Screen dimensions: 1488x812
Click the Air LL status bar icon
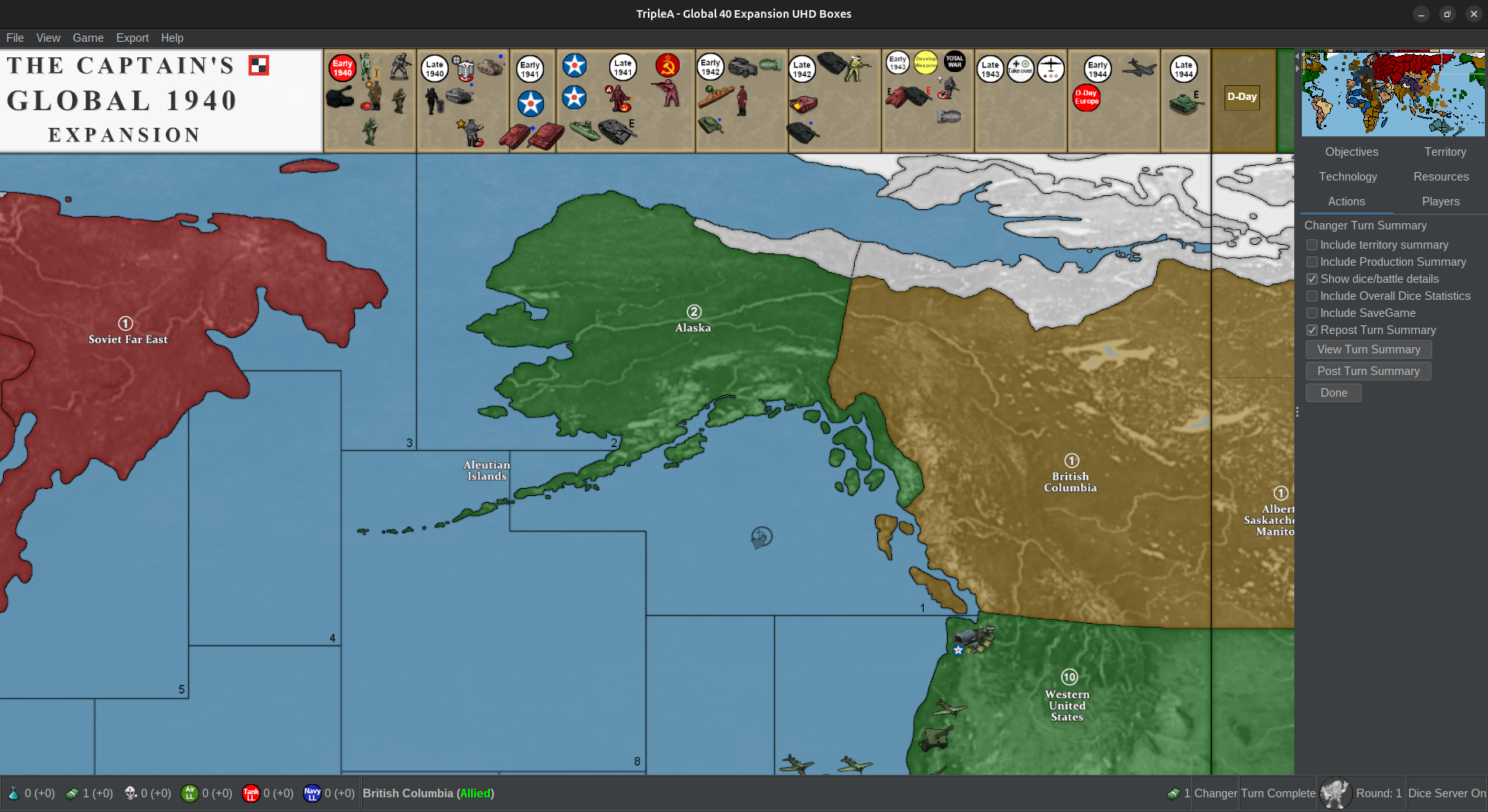[189, 793]
